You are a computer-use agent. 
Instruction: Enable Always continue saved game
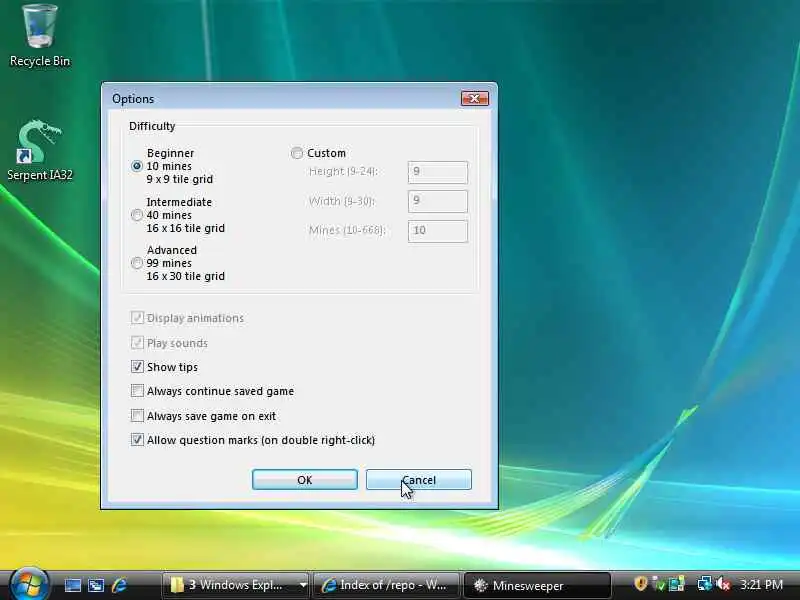137,391
